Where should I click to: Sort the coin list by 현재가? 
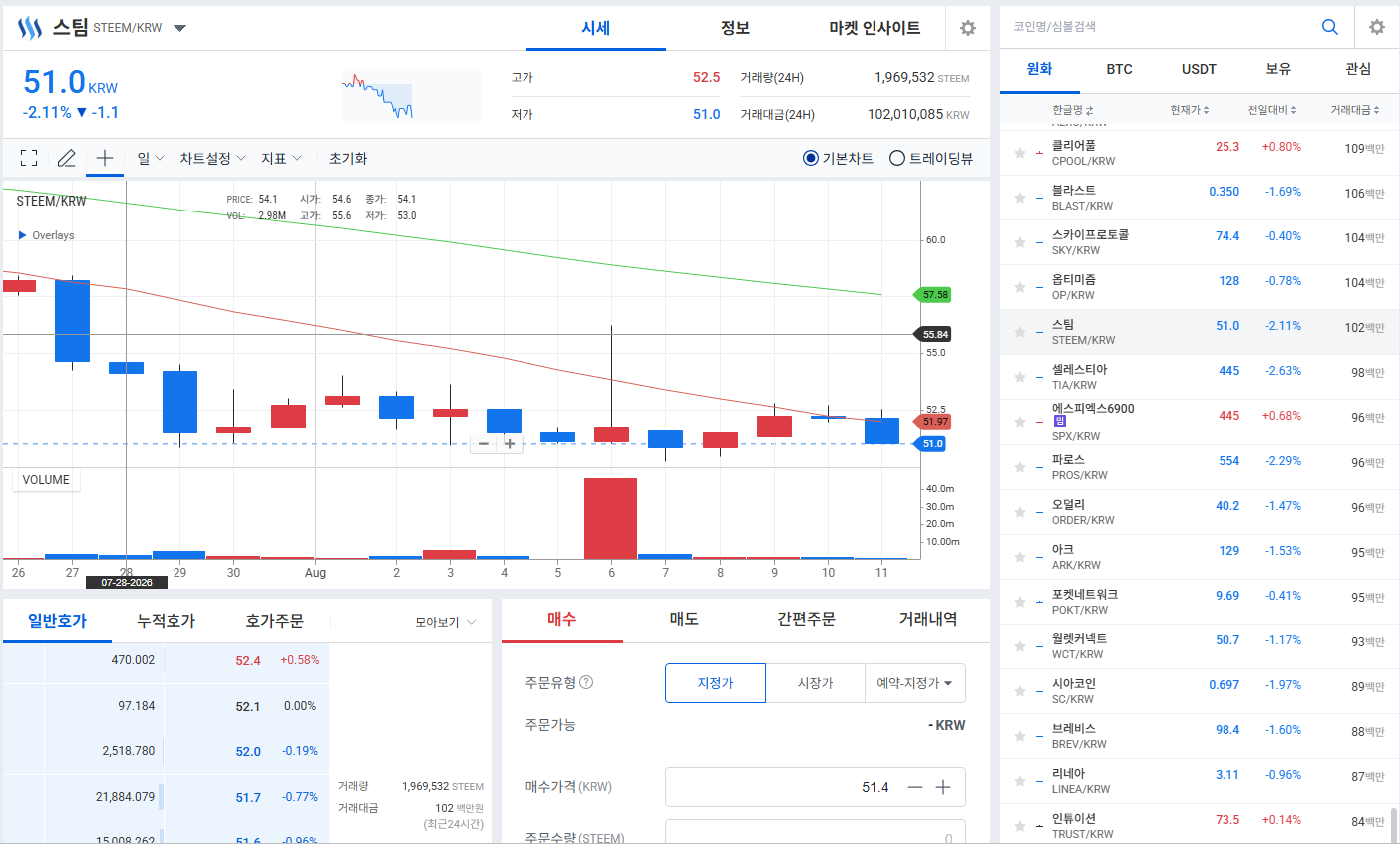pos(1190,110)
